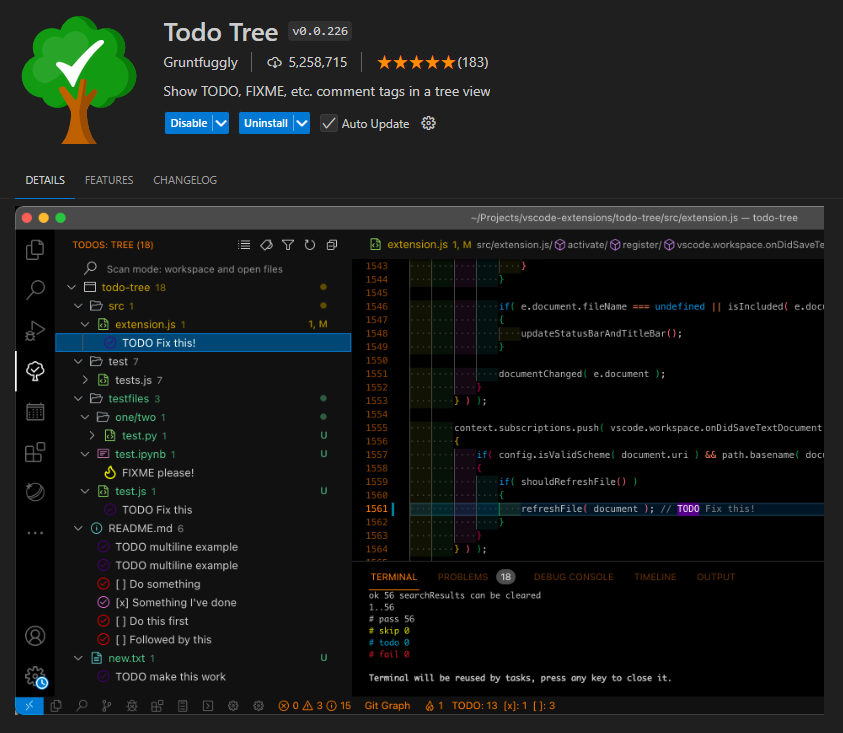
Task: Collapse the src folder chevron
Action: click(78, 306)
